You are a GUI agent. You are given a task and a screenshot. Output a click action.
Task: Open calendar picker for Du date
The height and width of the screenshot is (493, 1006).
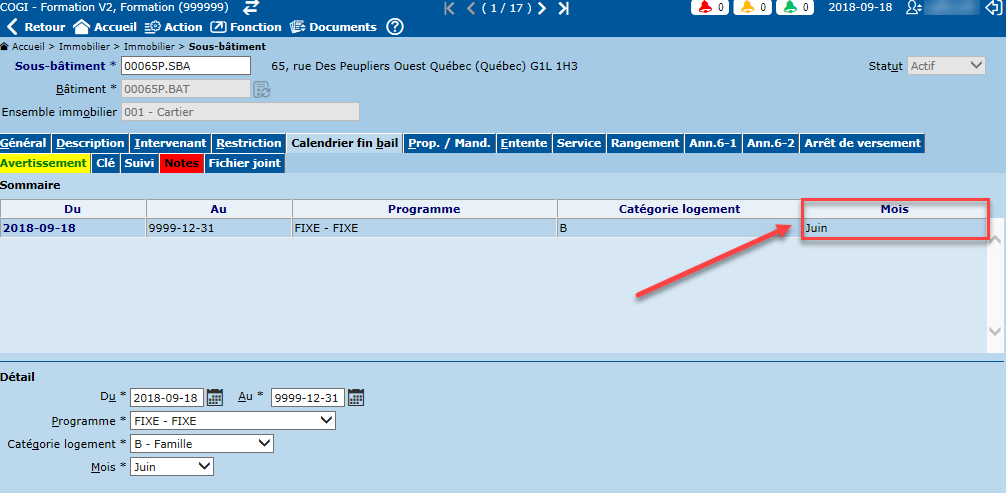[215, 397]
